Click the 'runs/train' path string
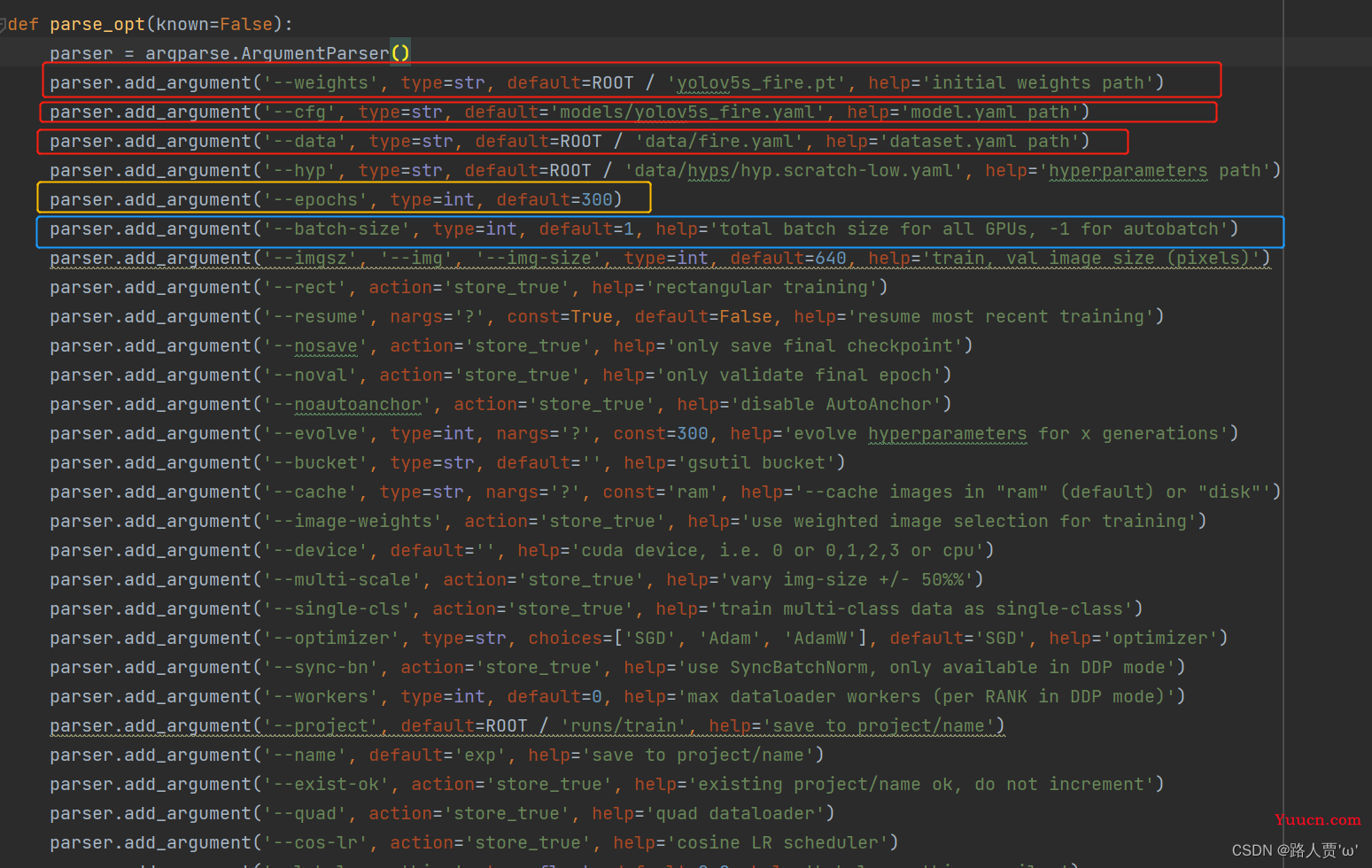Viewport: 1372px width, 868px height. [624, 726]
